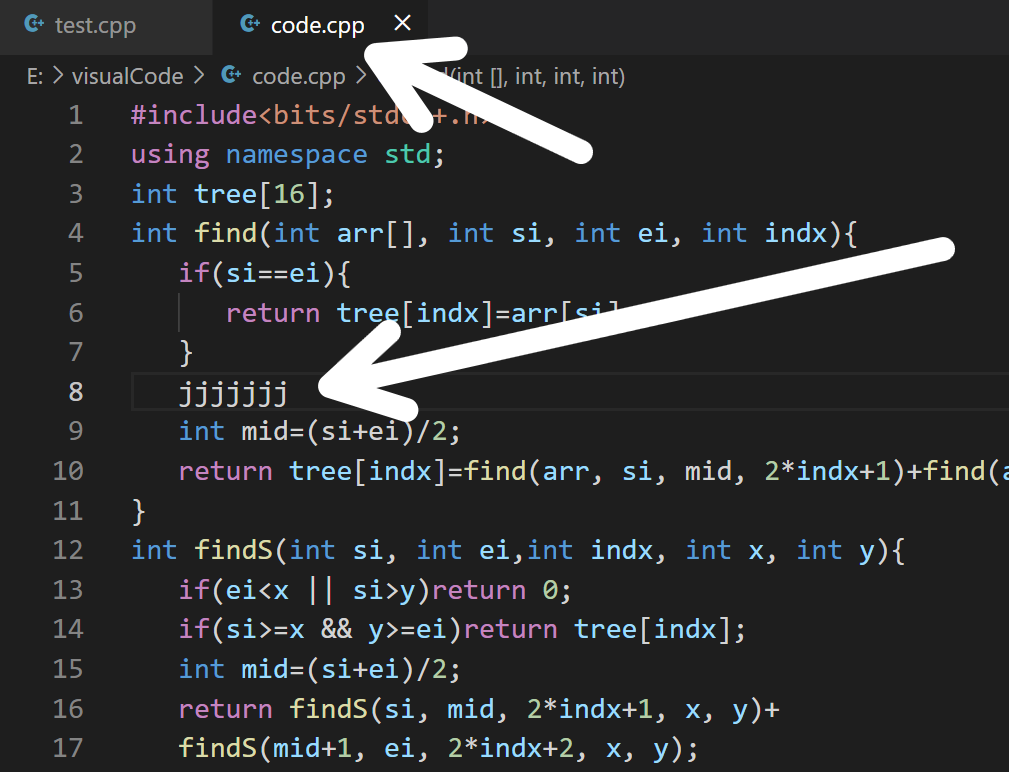Viewport: 1009px width, 772px height.
Task: Open the E: breadcrumb segment
Action: click(35, 77)
